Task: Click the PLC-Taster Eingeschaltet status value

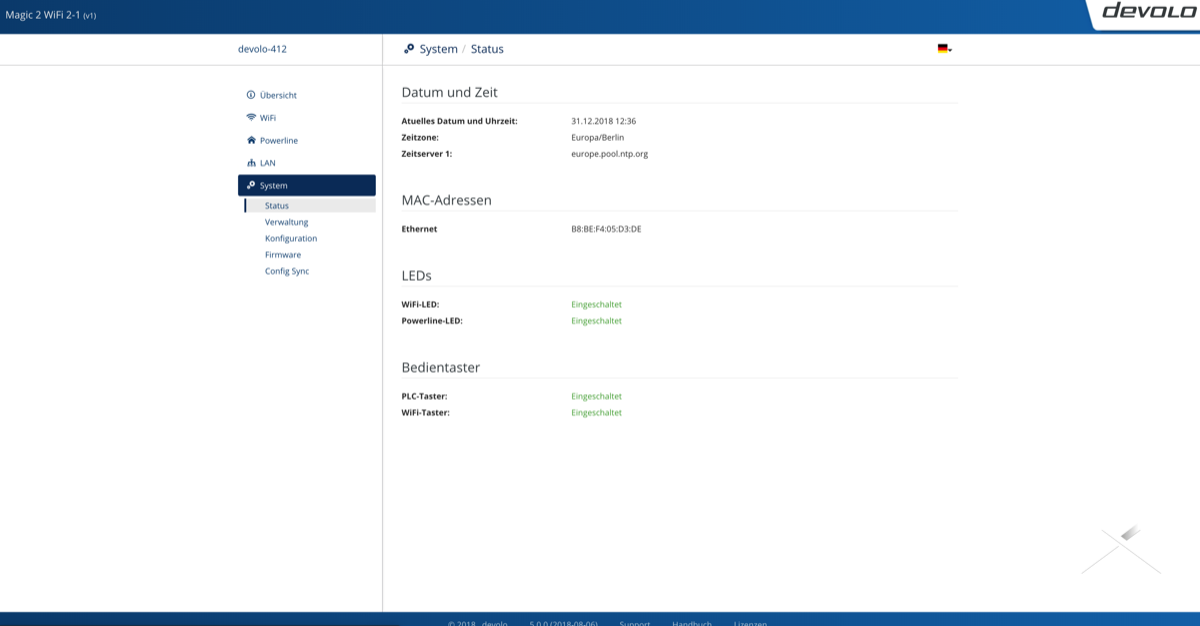Action: [x=596, y=396]
